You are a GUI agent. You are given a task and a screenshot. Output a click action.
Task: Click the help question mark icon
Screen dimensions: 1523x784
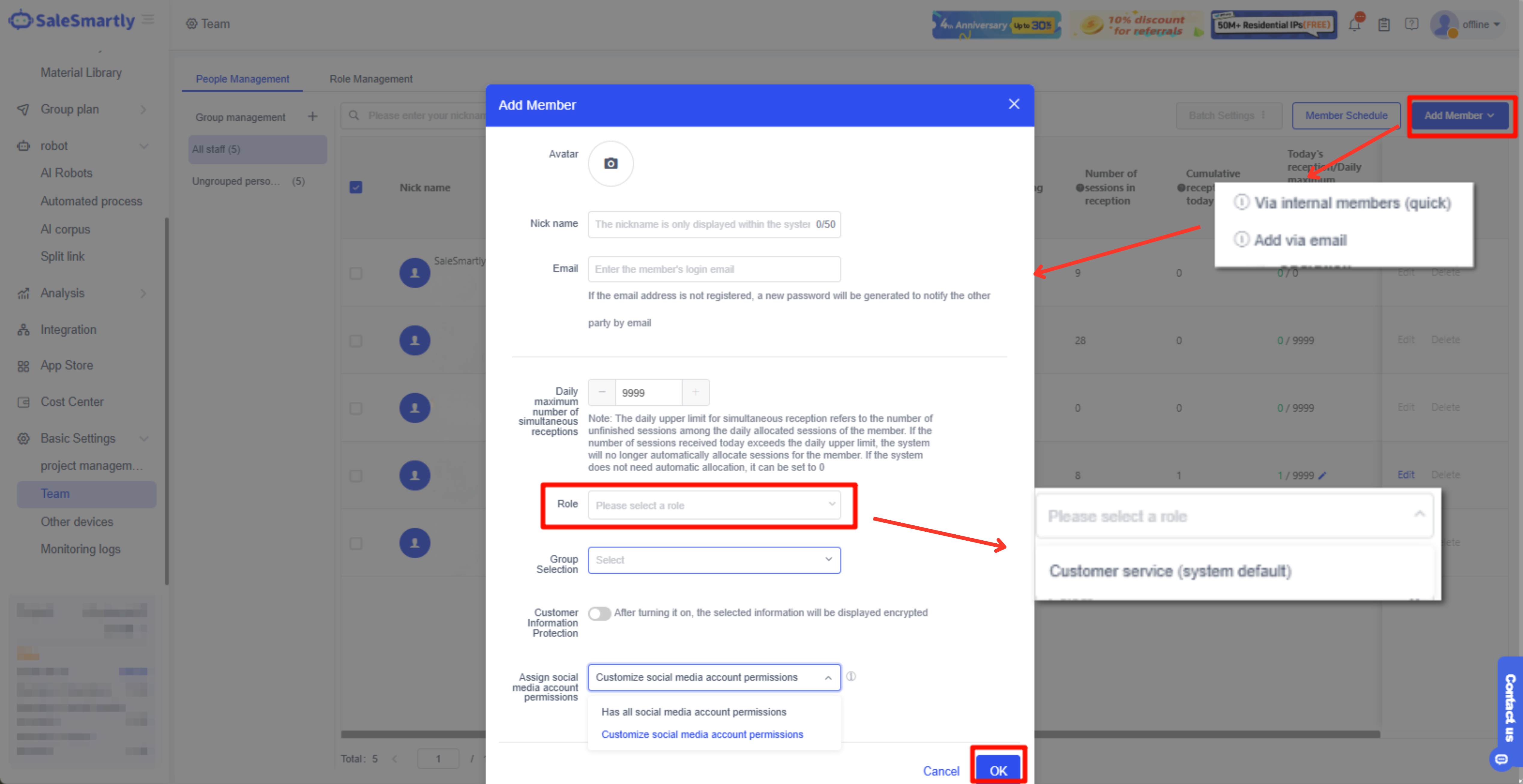1411,24
